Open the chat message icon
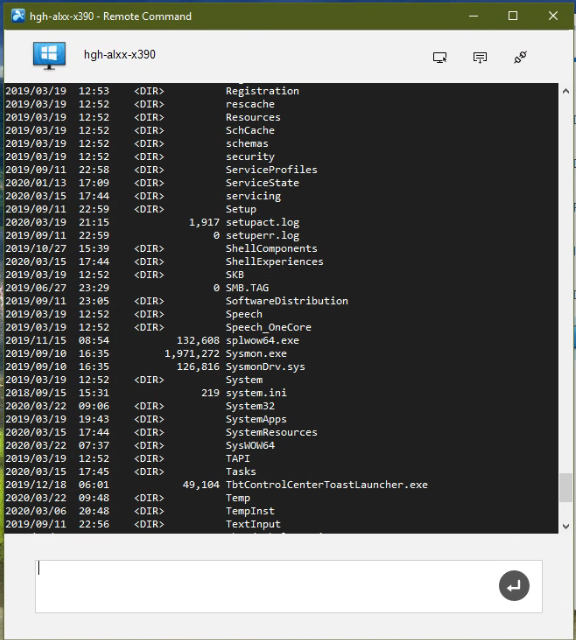This screenshot has height=640, width=576. (x=480, y=57)
